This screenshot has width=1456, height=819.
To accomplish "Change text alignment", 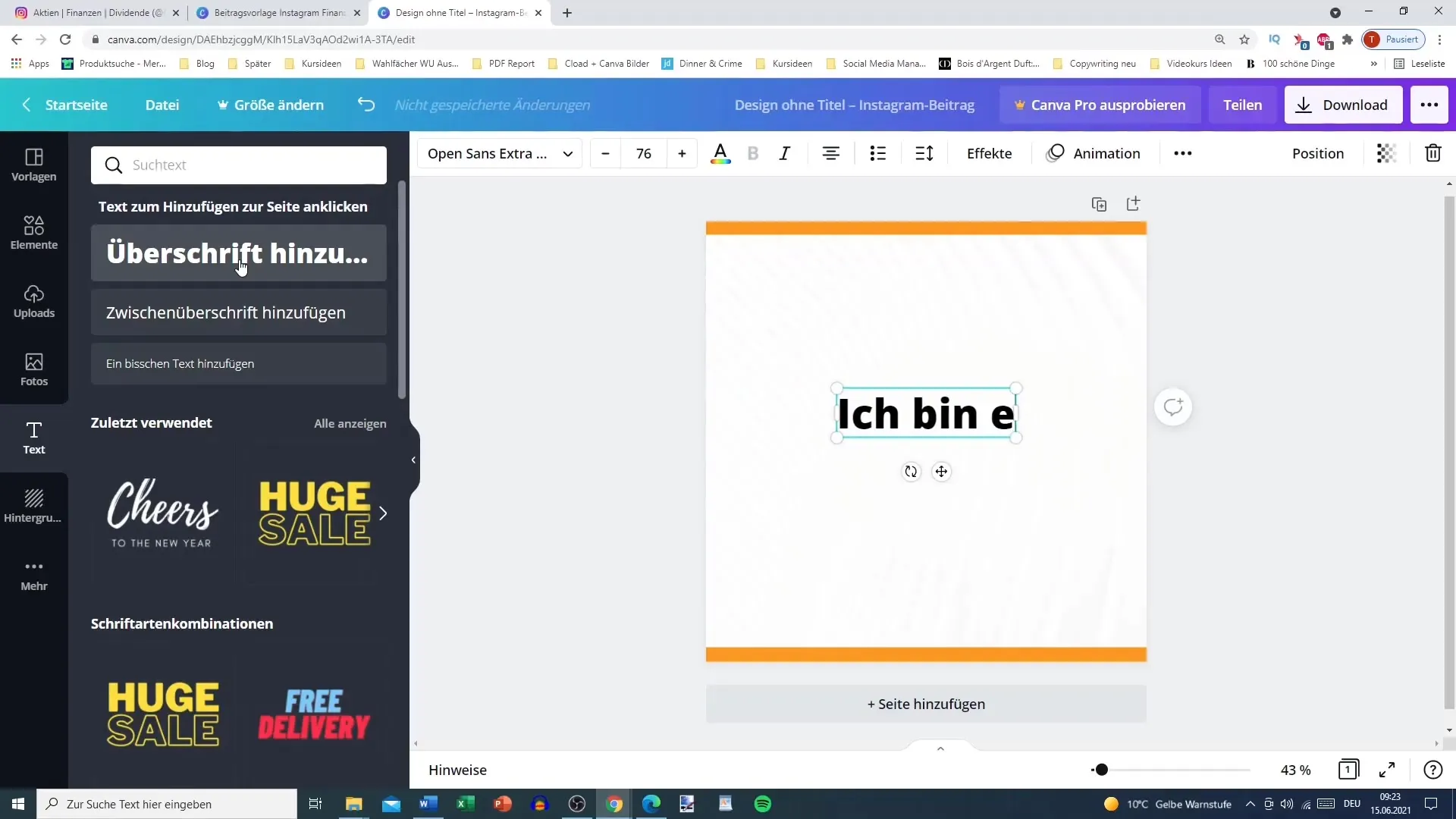I will click(x=831, y=154).
